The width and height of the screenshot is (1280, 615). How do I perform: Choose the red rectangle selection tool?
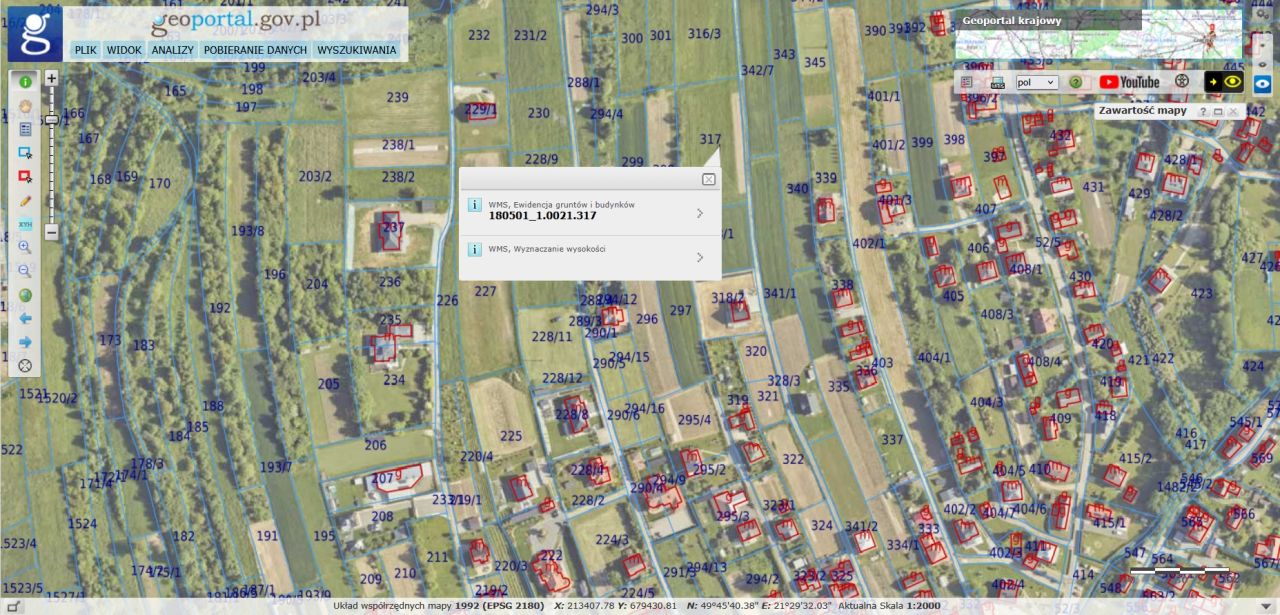click(25, 176)
